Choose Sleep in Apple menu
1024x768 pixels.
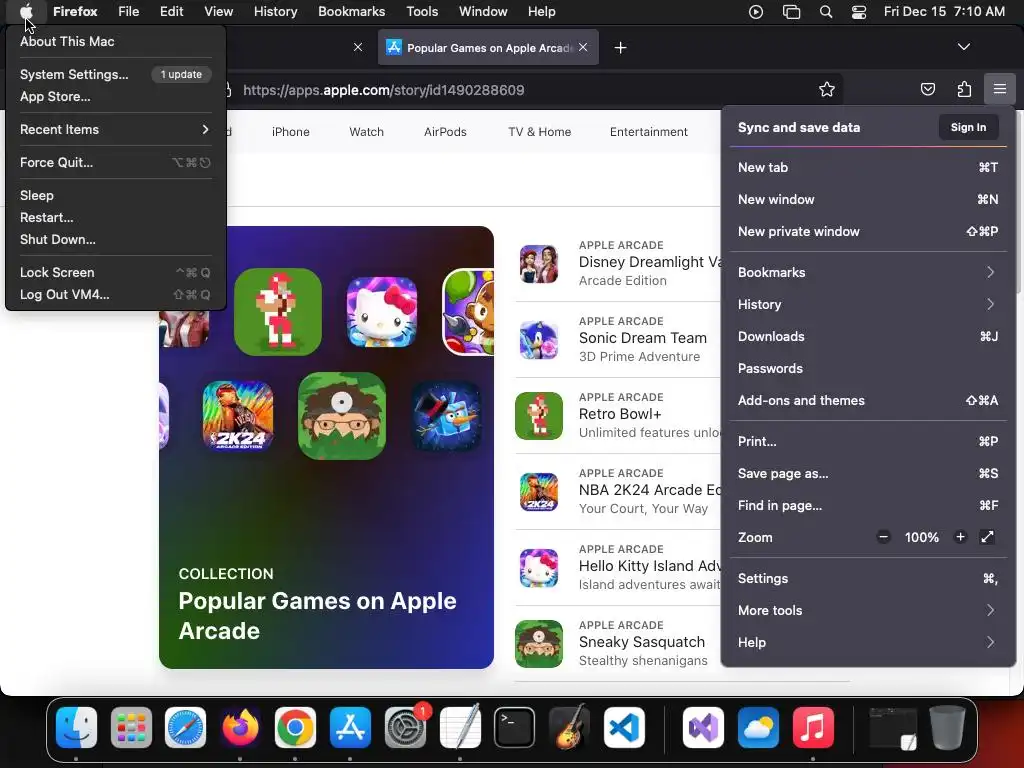click(116, 195)
